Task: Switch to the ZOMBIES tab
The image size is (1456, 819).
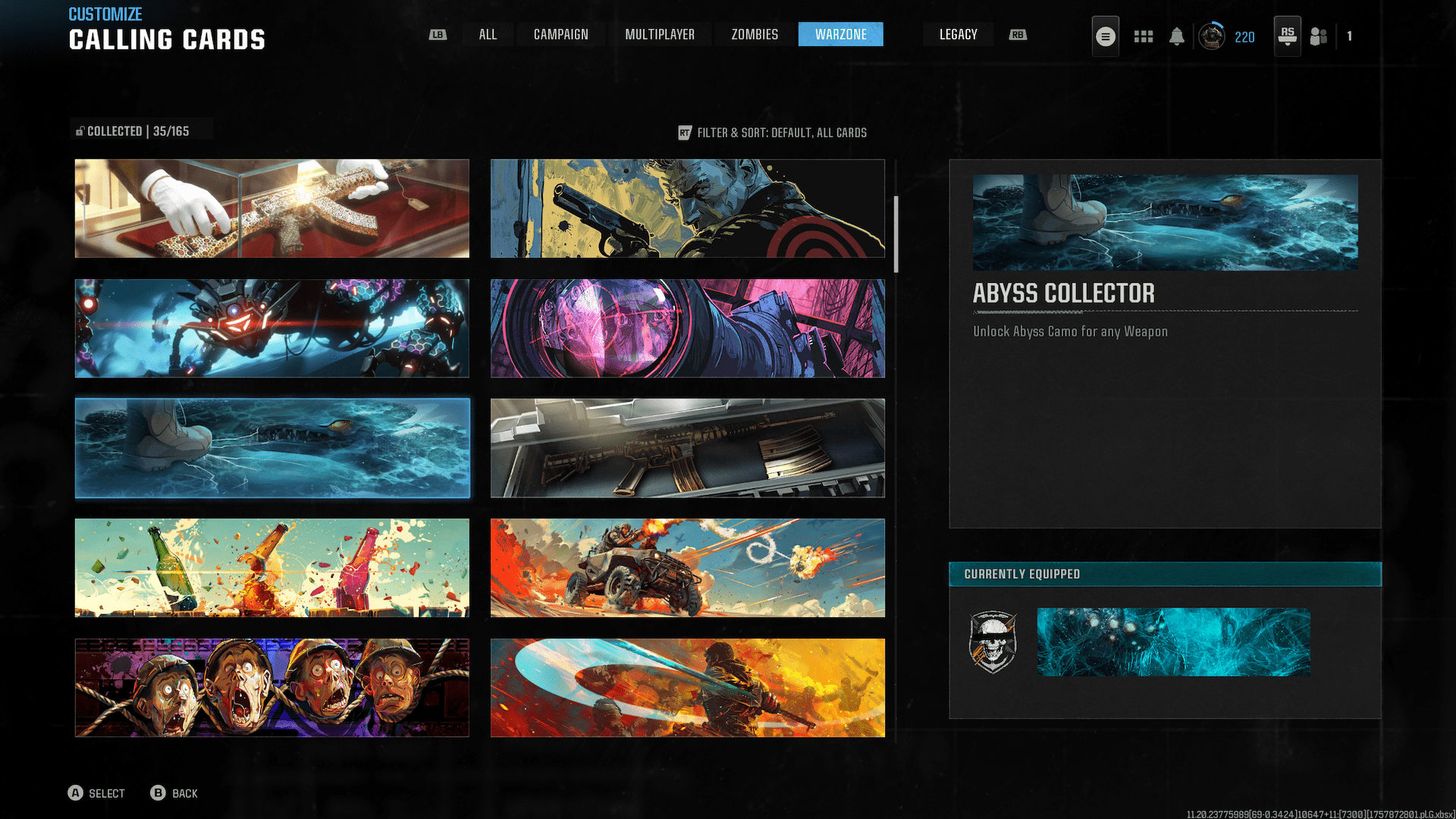Action: tap(754, 34)
